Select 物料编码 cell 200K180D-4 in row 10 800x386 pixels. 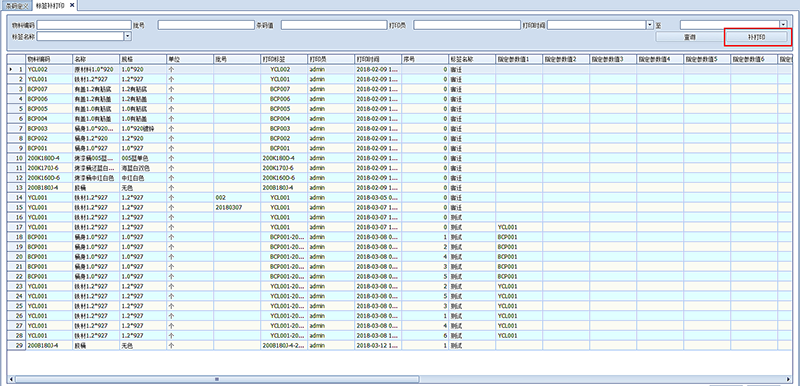pyautogui.click(x=49, y=158)
